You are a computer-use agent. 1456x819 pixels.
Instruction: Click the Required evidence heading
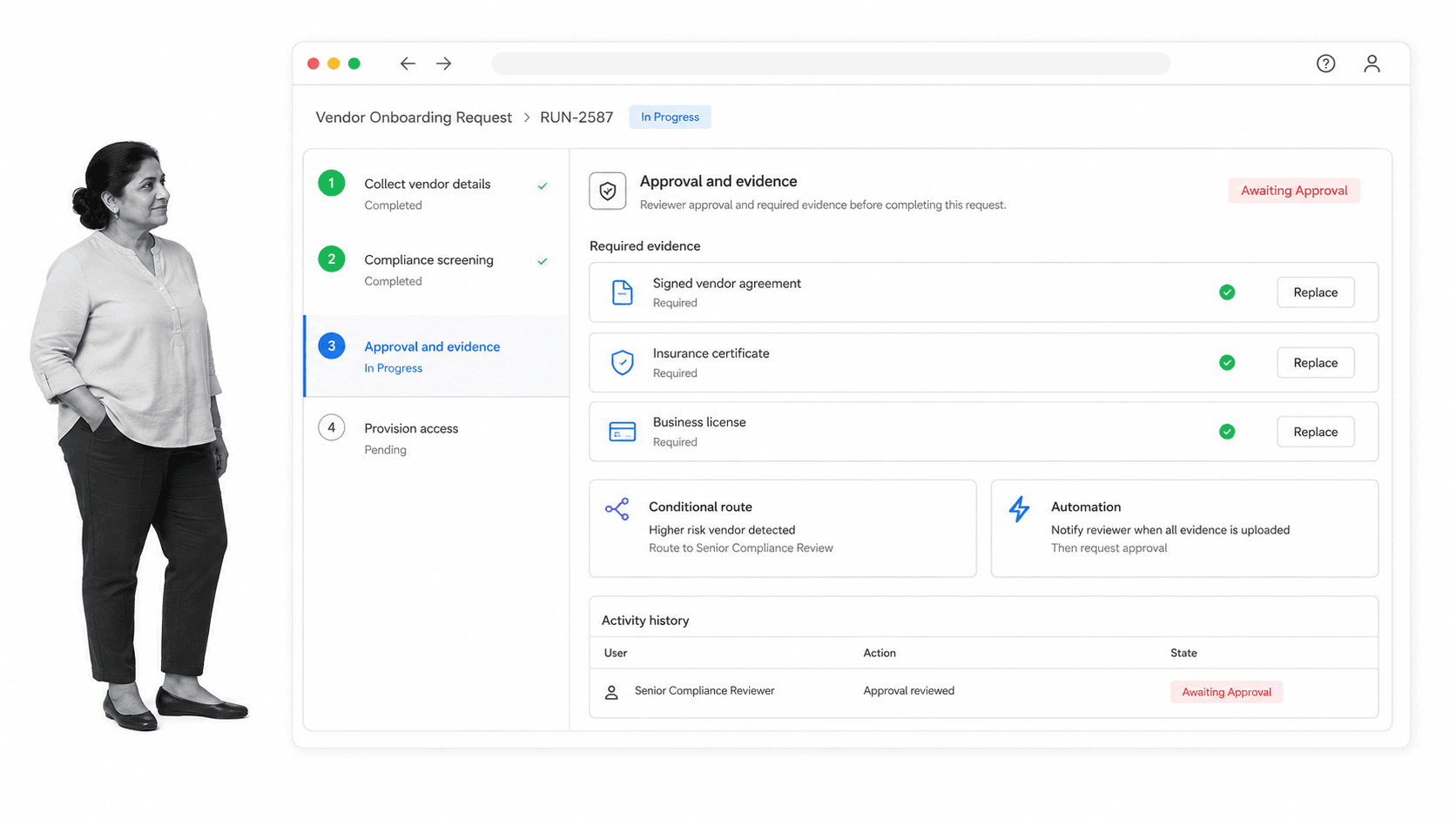[644, 246]
